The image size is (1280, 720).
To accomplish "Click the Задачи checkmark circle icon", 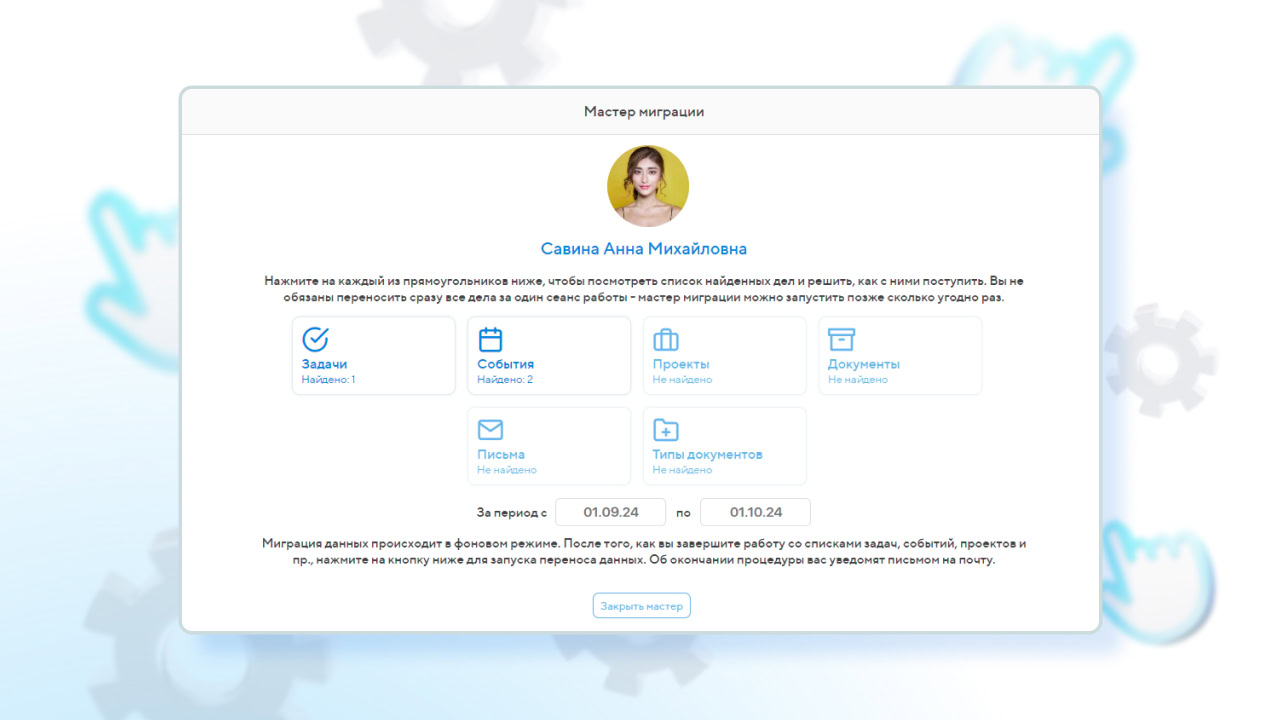I will click(315, 339).
